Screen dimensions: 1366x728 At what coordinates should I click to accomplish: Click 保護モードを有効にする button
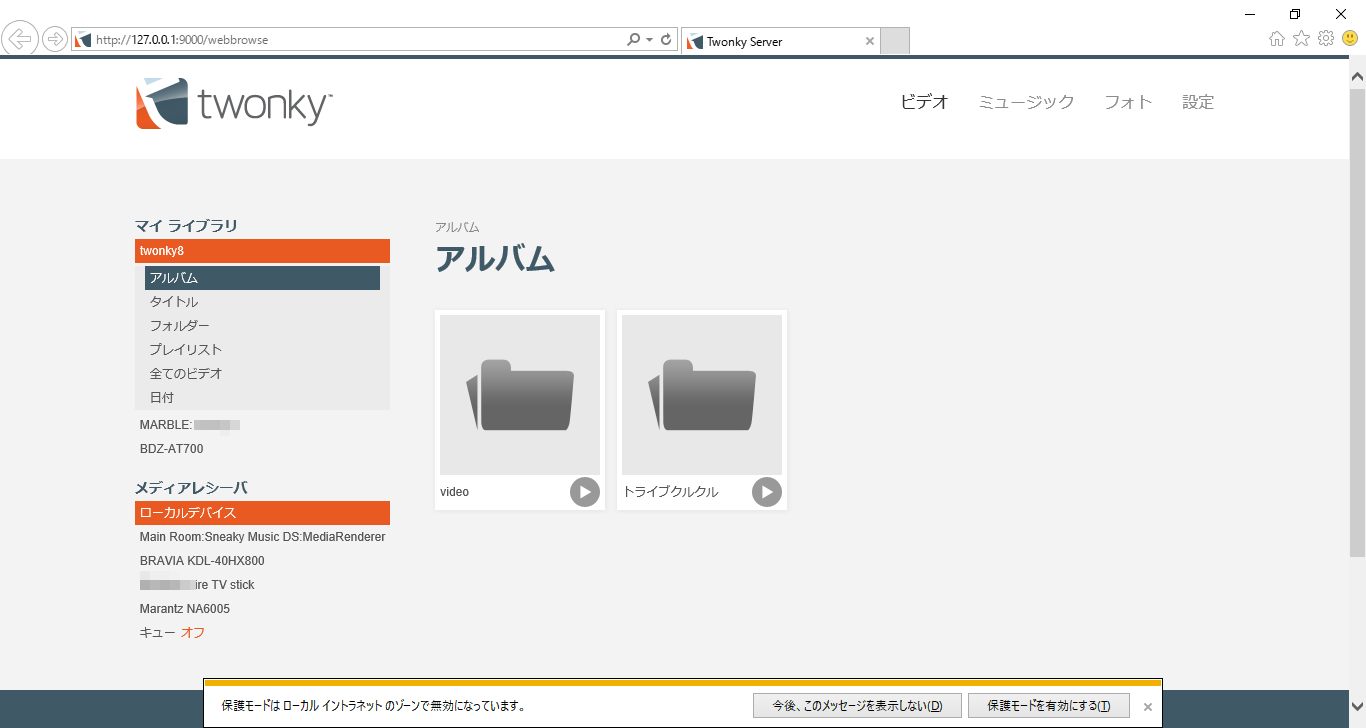[1049, 705]
